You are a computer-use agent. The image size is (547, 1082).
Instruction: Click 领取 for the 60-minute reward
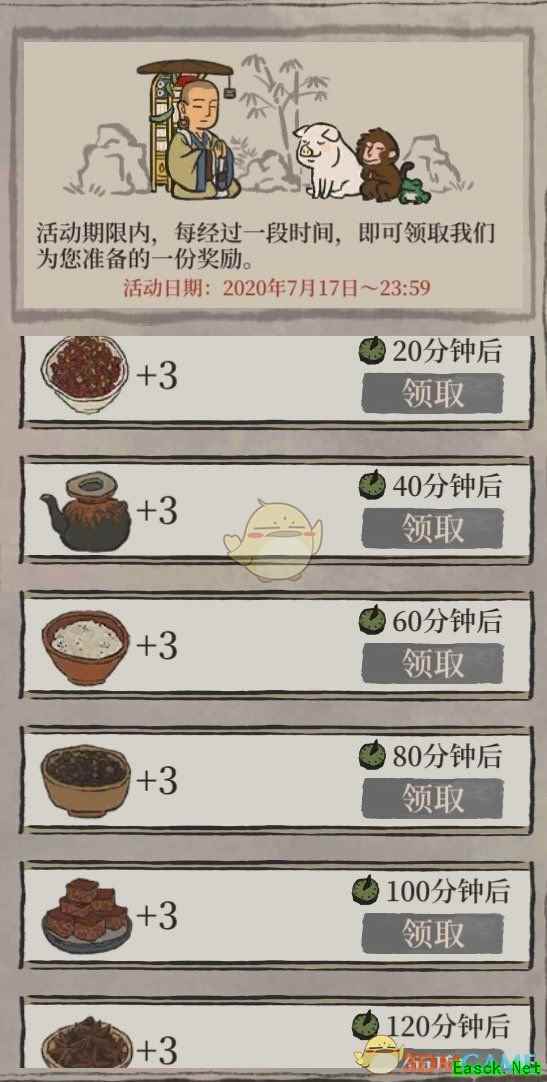432,664
